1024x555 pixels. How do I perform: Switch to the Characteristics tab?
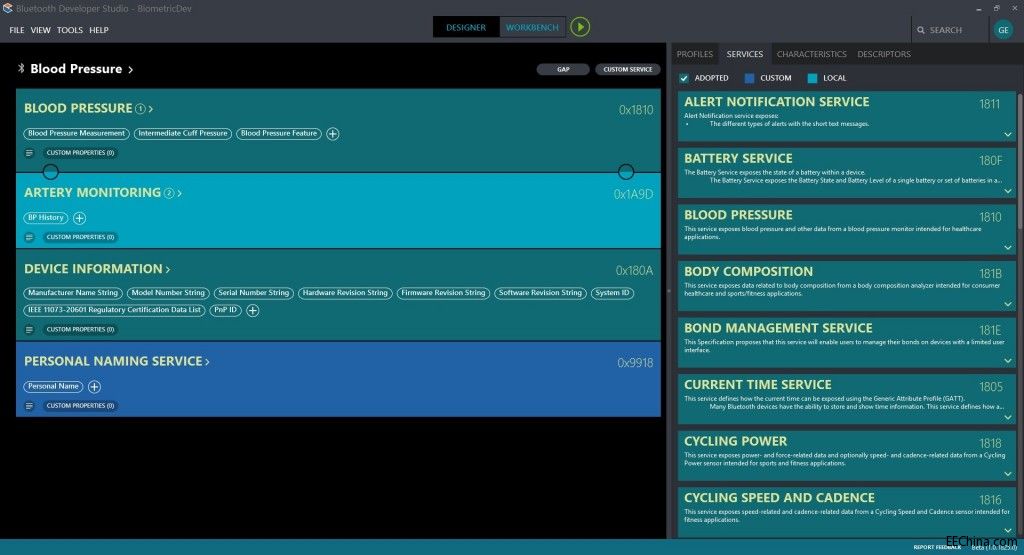coord(811,54)
